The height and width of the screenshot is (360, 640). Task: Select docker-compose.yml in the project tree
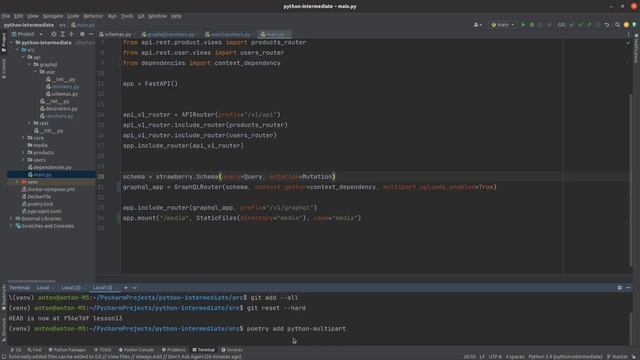48,189
